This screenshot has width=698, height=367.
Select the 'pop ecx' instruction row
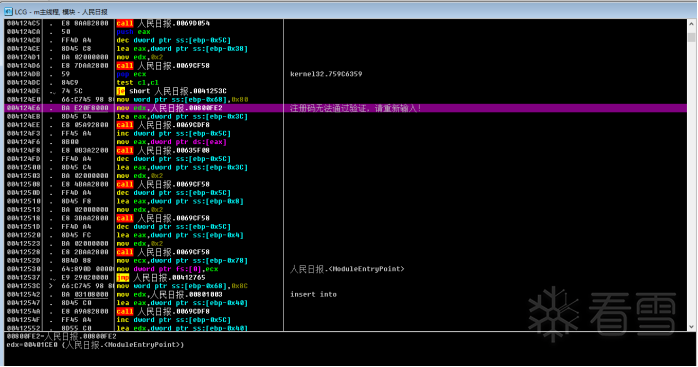(x=131, y=74)
